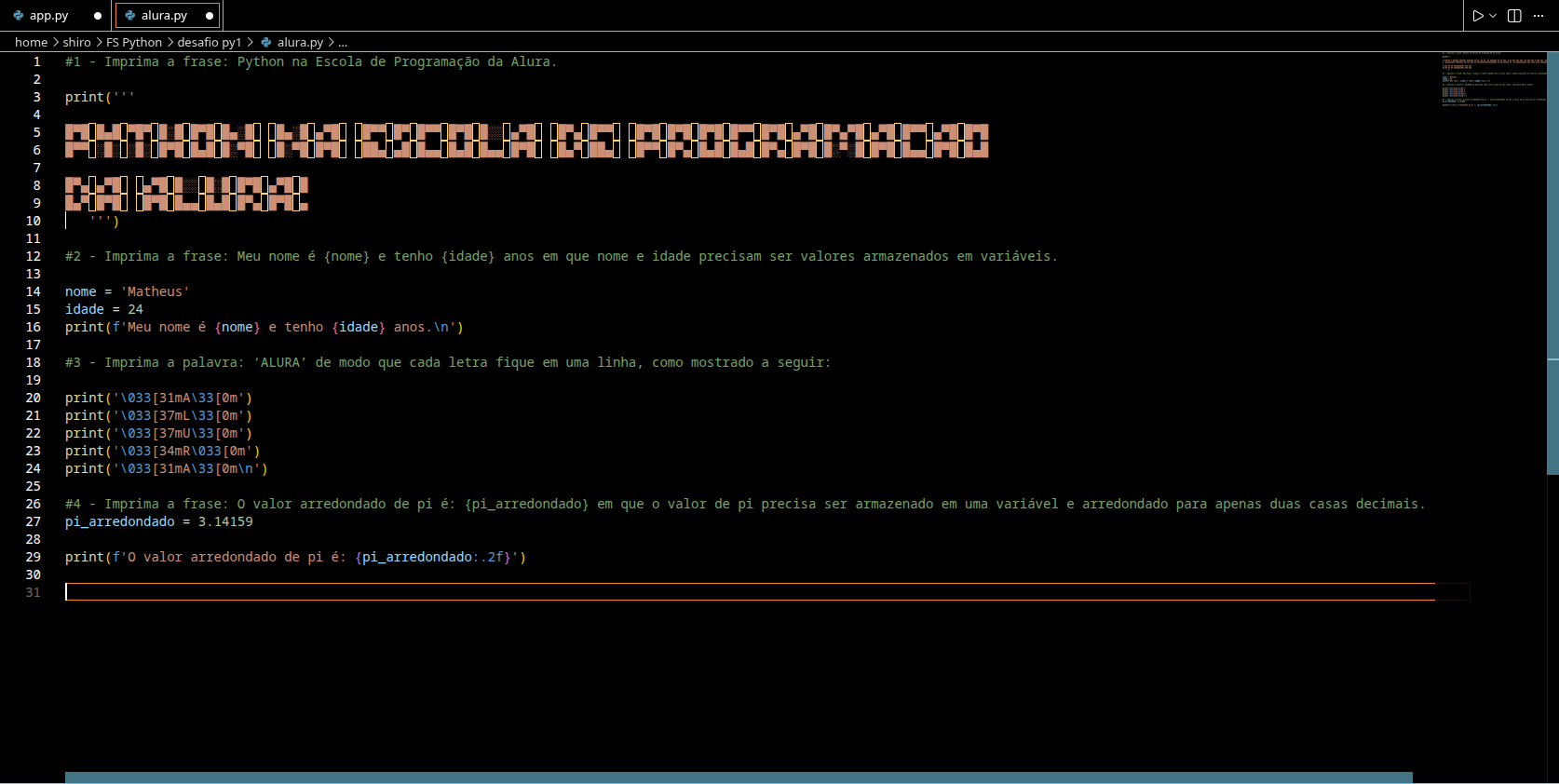Click the code minimap preview
The image size is (1559, 784).
point(1494,79)
